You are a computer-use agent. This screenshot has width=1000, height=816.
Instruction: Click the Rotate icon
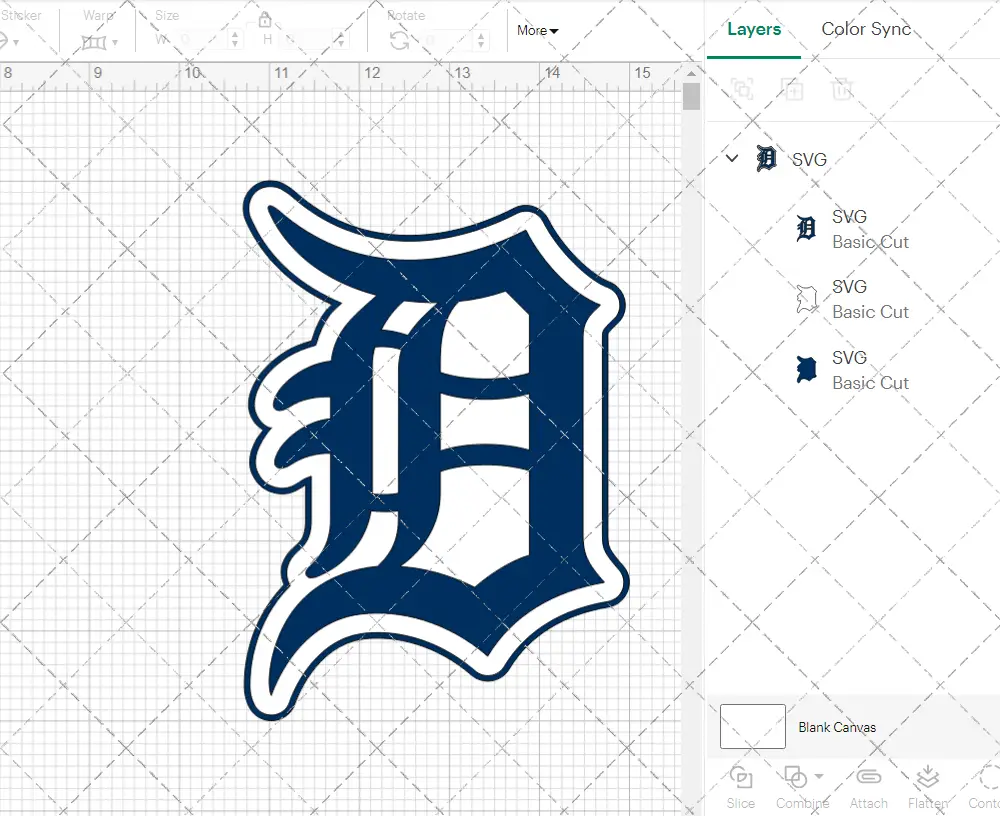point(400,41)
